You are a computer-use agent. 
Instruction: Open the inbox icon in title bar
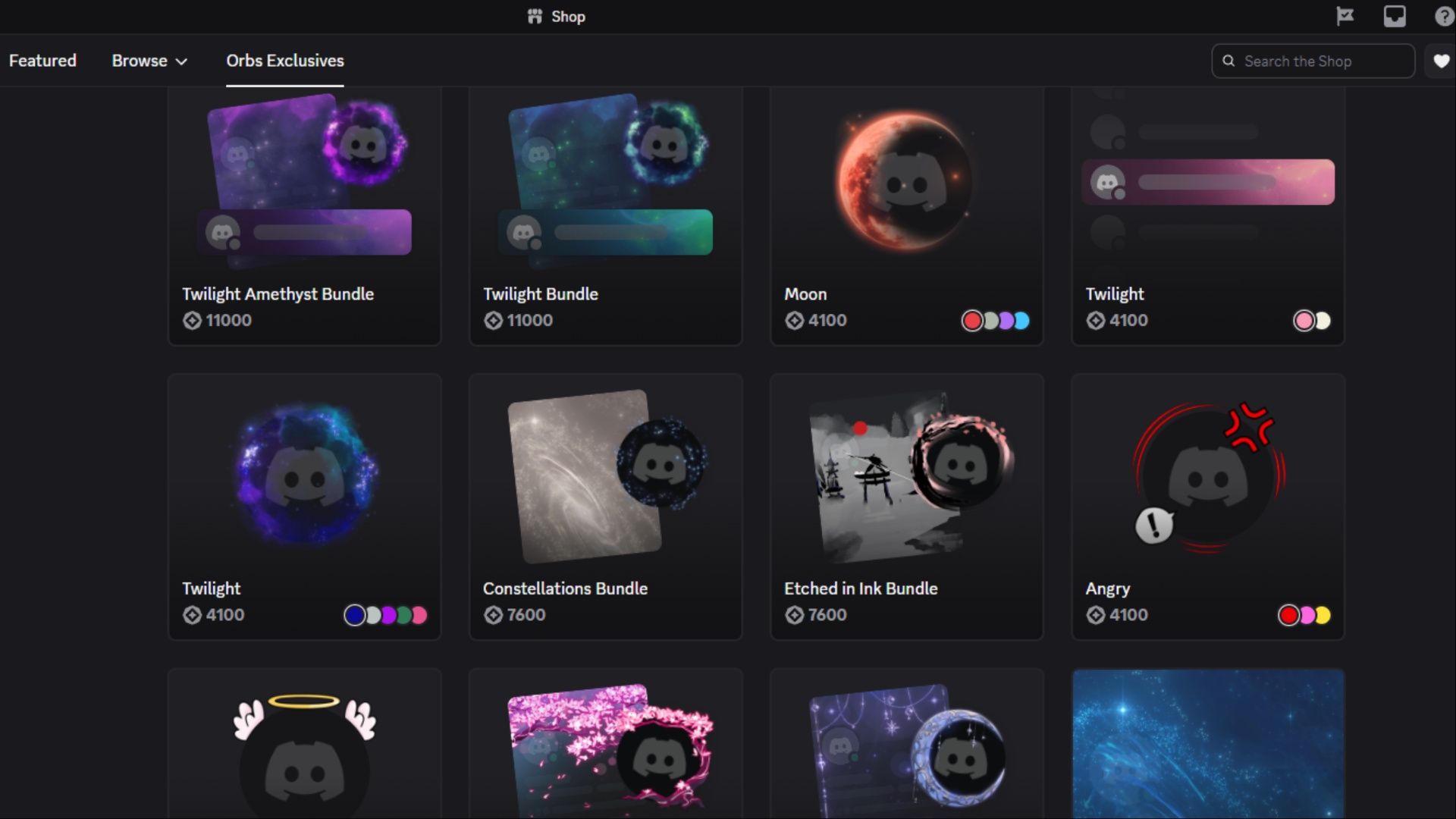click(1394, 16)
